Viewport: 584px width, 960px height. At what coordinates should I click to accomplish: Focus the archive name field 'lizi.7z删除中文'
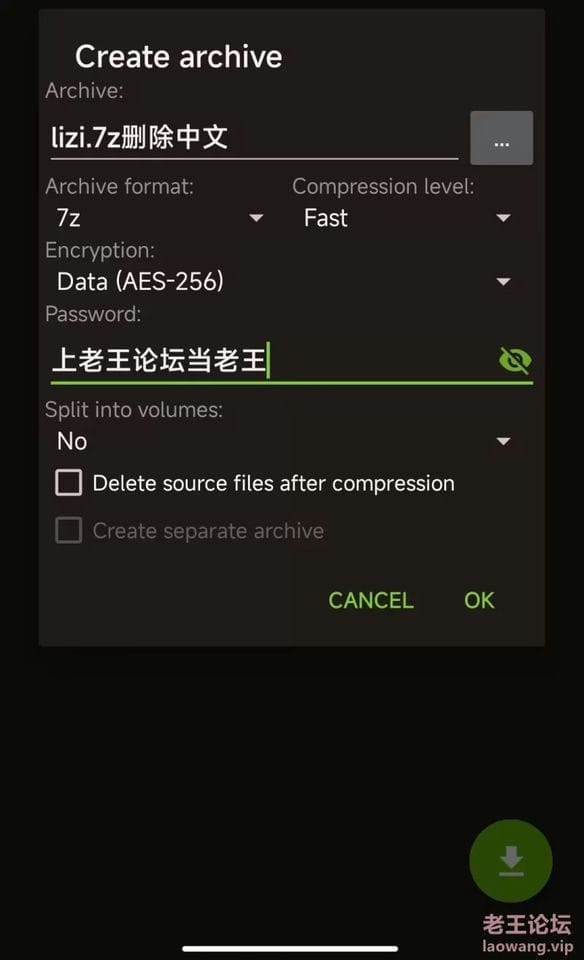point(254,137)
